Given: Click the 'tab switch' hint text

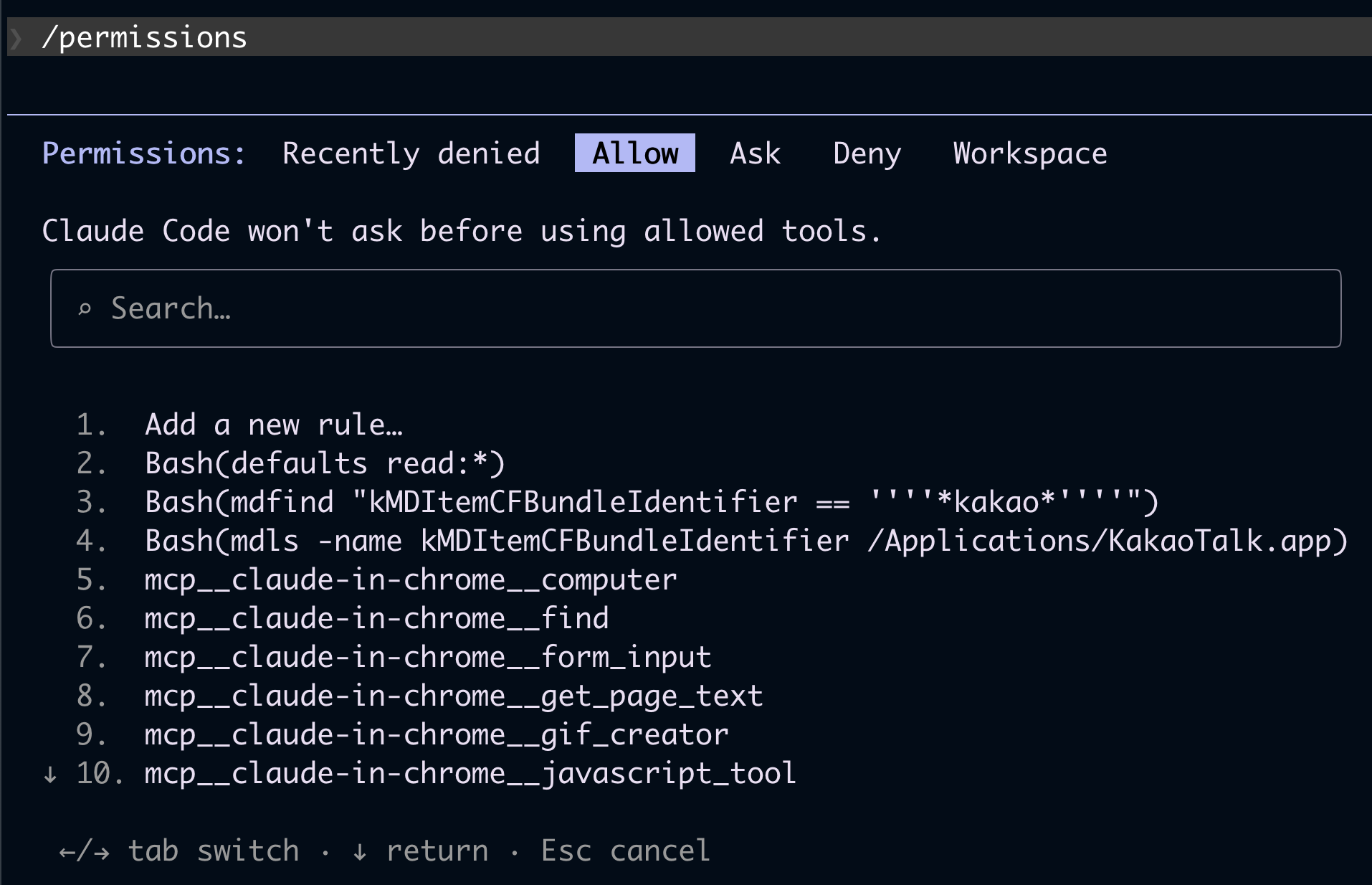Looking at the screenshot, I should tap(214, 851).
